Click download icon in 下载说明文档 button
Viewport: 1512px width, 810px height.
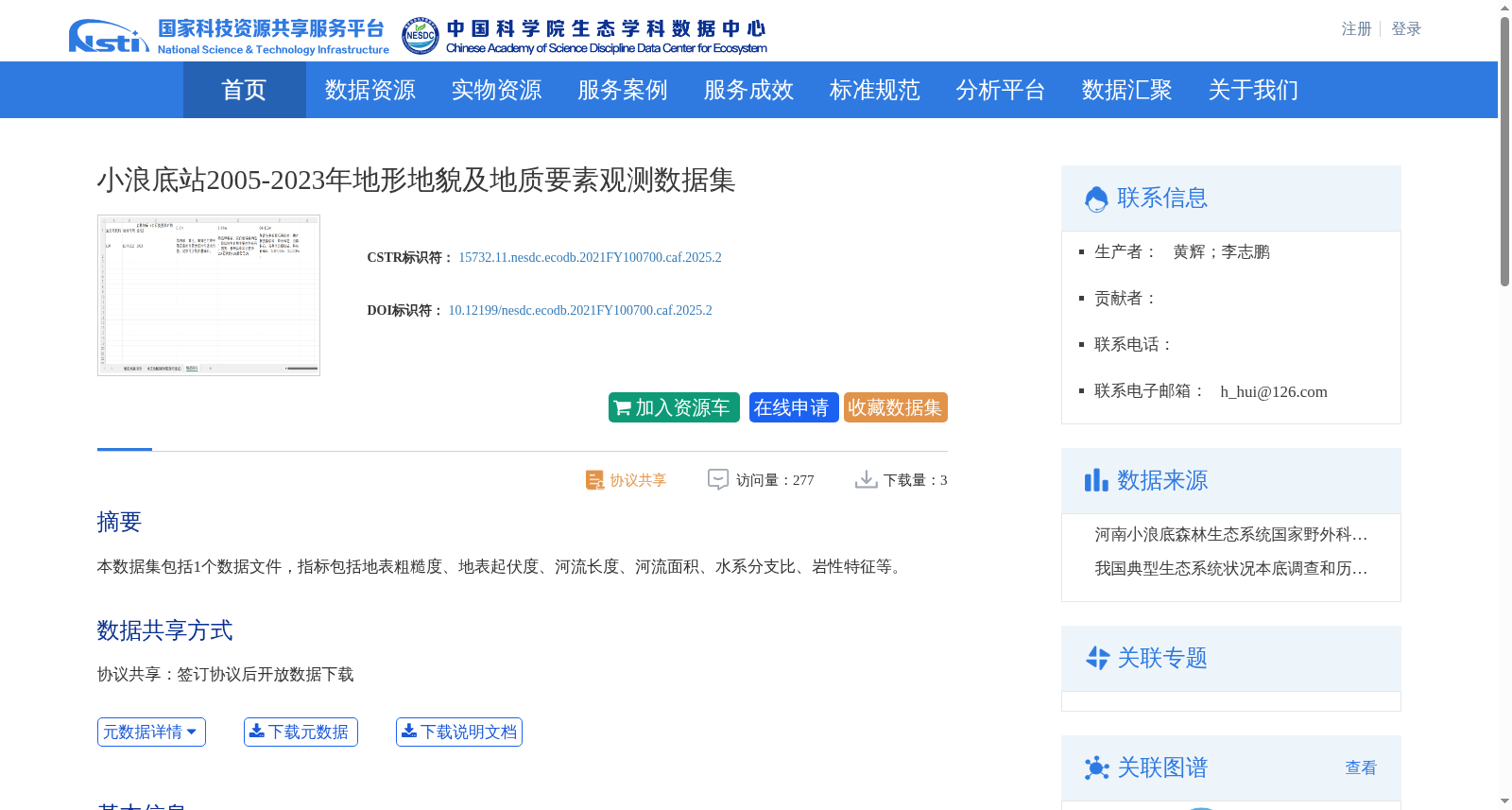[x=409, y=731]
